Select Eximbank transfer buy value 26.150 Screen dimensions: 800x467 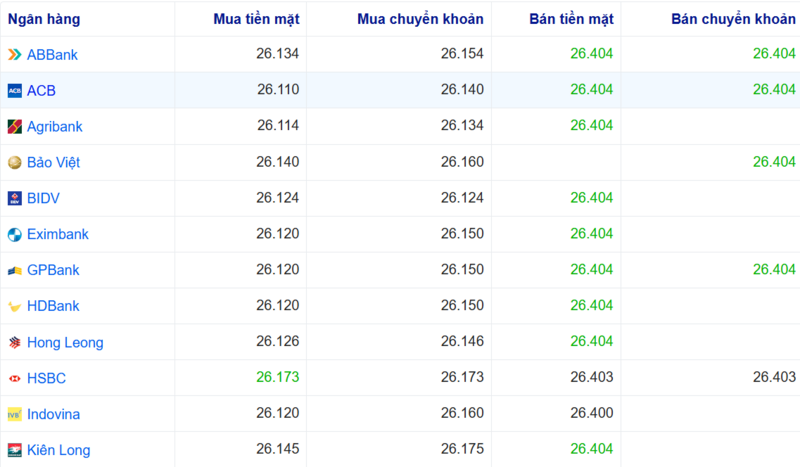click(x=462, y=233)
